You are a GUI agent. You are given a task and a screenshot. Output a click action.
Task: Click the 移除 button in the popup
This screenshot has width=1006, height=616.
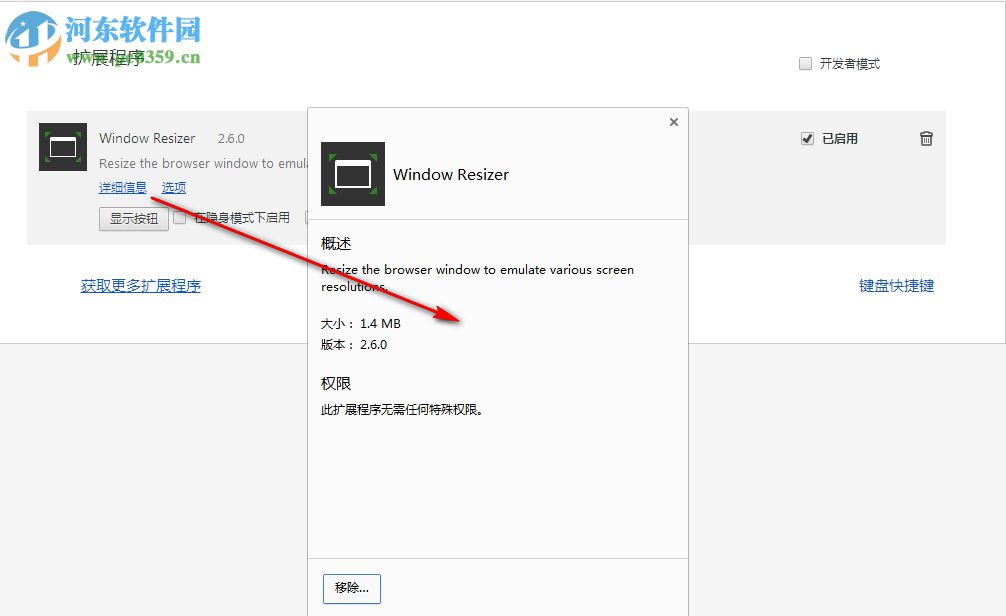351,589
